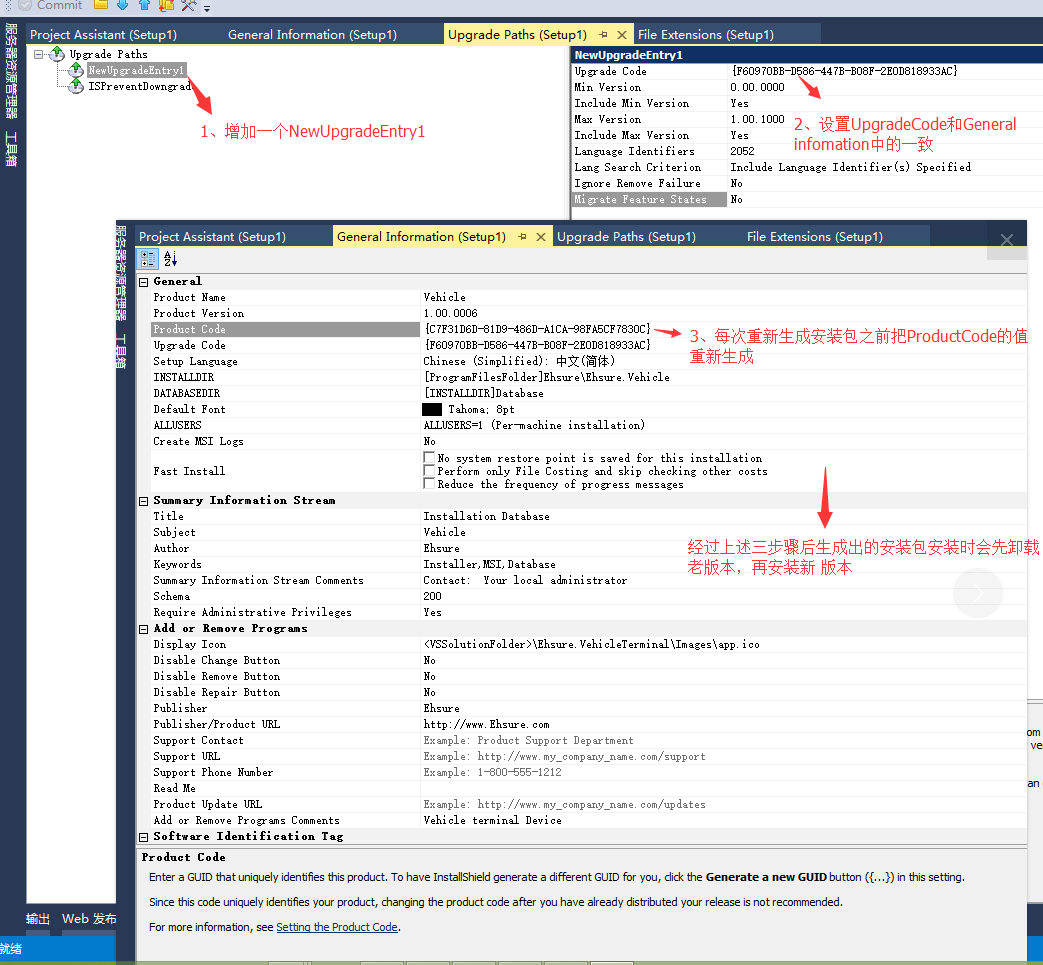Open 服务器资源管理器 side panel in front window
Screen dimensions: 1043x965
pyautogui.click(x=121, y=274)
